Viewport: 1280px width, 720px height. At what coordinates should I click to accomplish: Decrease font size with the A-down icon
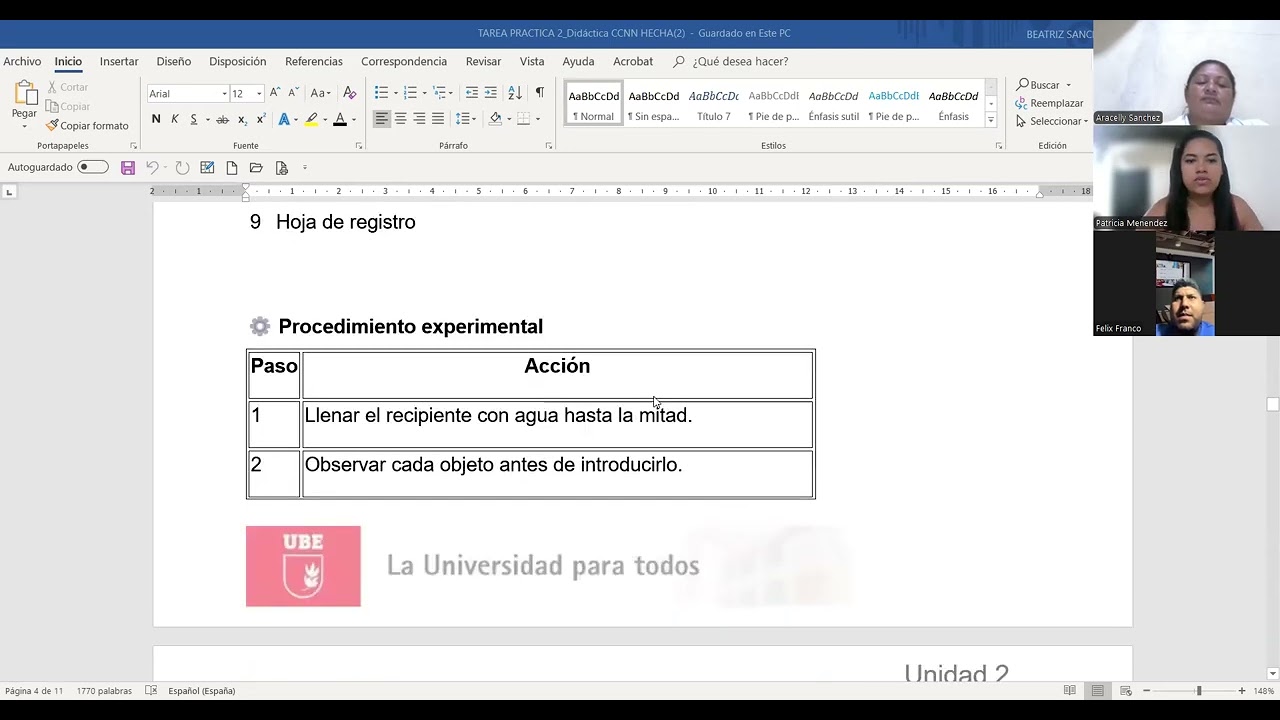[294, 93]
